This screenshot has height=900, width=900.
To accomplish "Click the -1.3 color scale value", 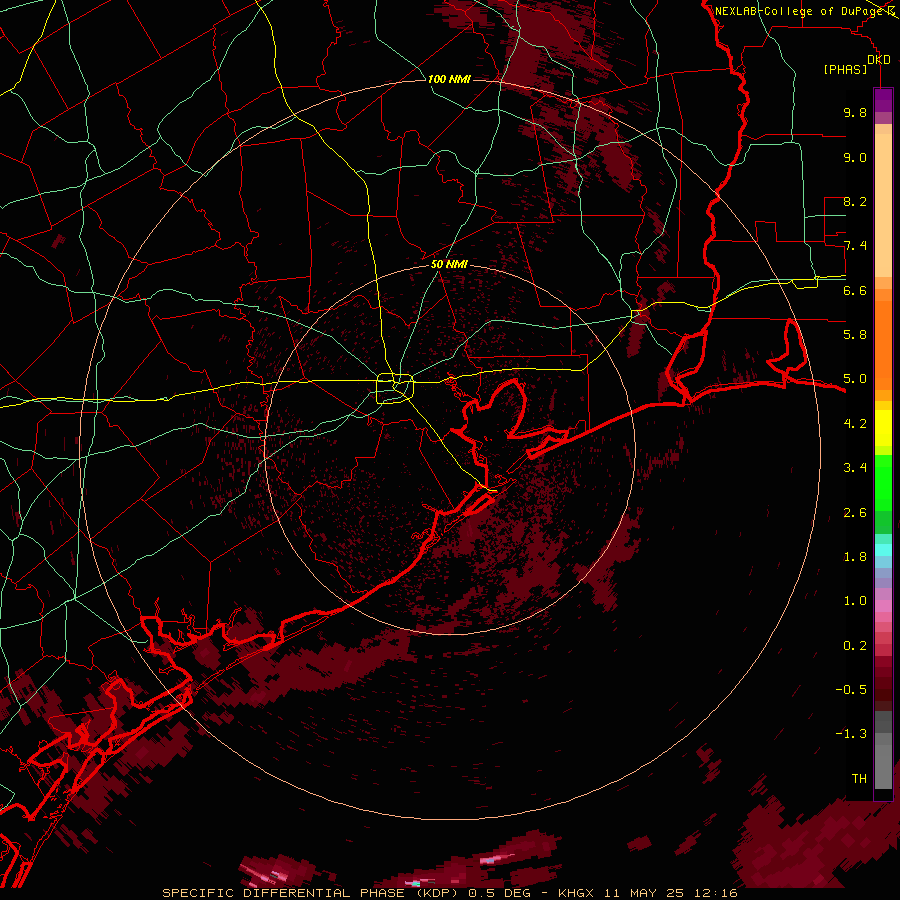I will pos(851,734).
